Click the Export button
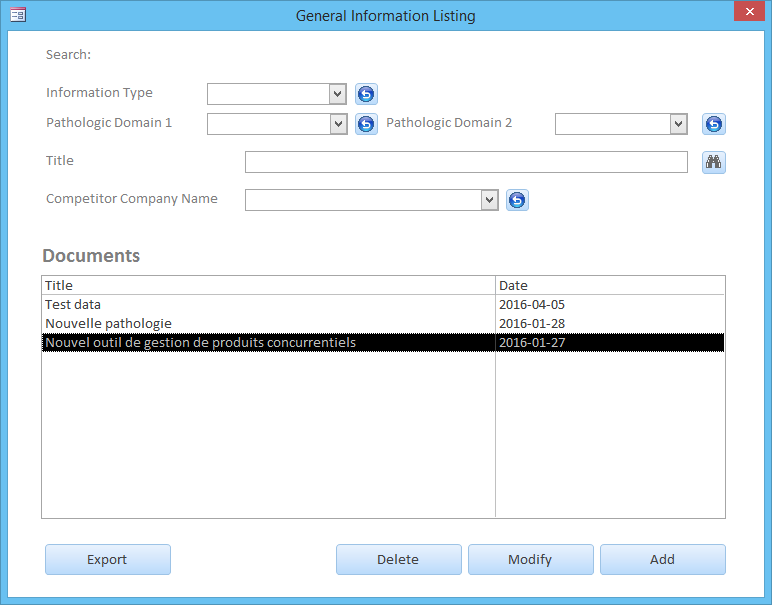The width and height of the screenshot is (772, 605). pyautogui.click(x=108, y=560)
